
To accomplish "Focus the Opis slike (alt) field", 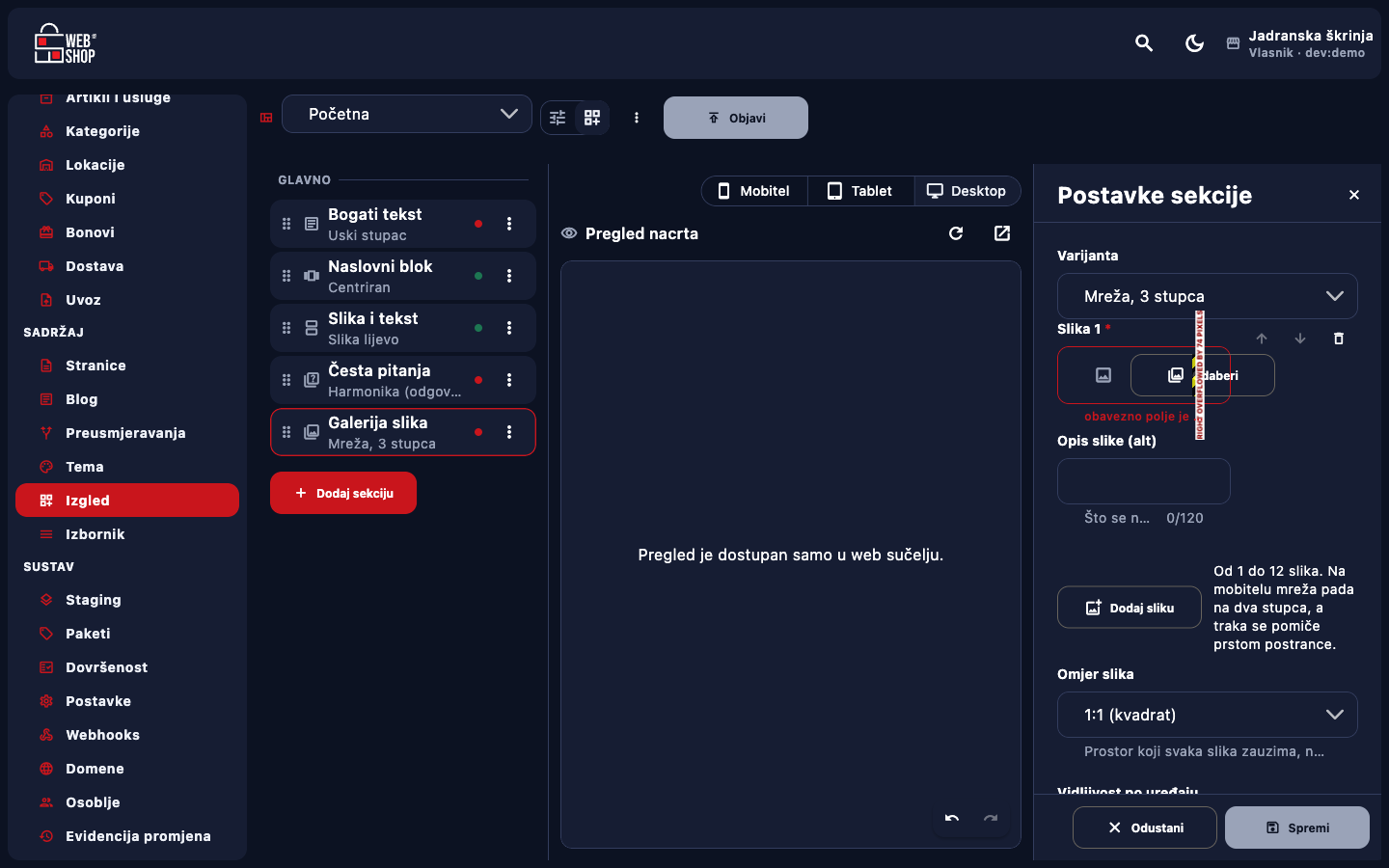I will [1144, 481].
